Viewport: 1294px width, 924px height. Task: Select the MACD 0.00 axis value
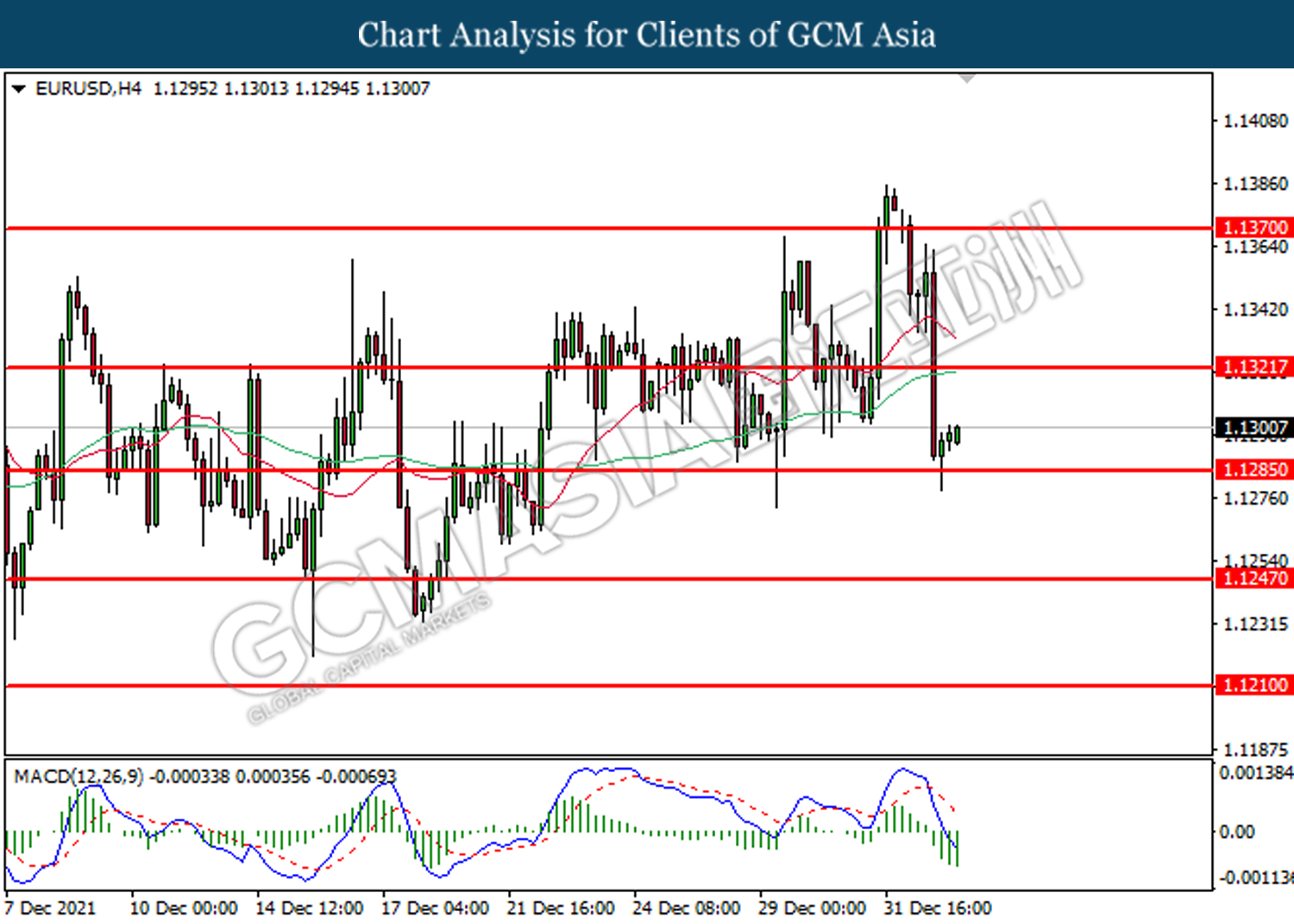tap(1237, 833)
